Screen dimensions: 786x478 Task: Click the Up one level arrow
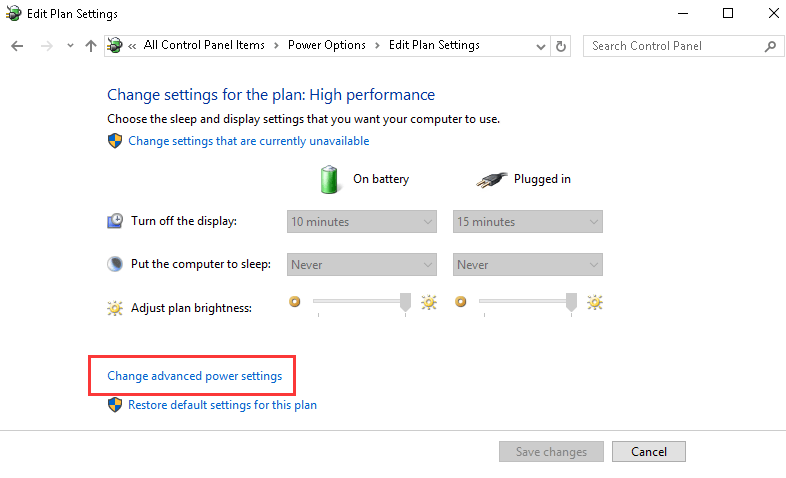91,46
